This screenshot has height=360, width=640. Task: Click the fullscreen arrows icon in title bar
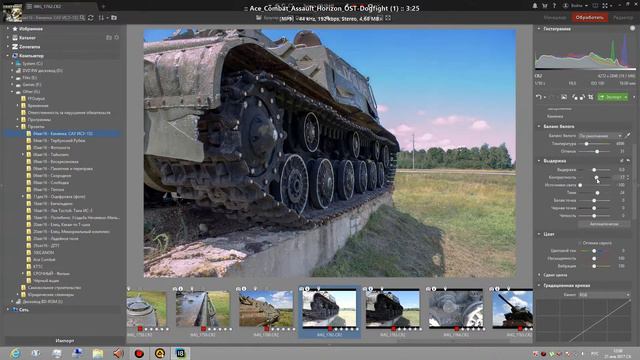(x=605, y=6)
